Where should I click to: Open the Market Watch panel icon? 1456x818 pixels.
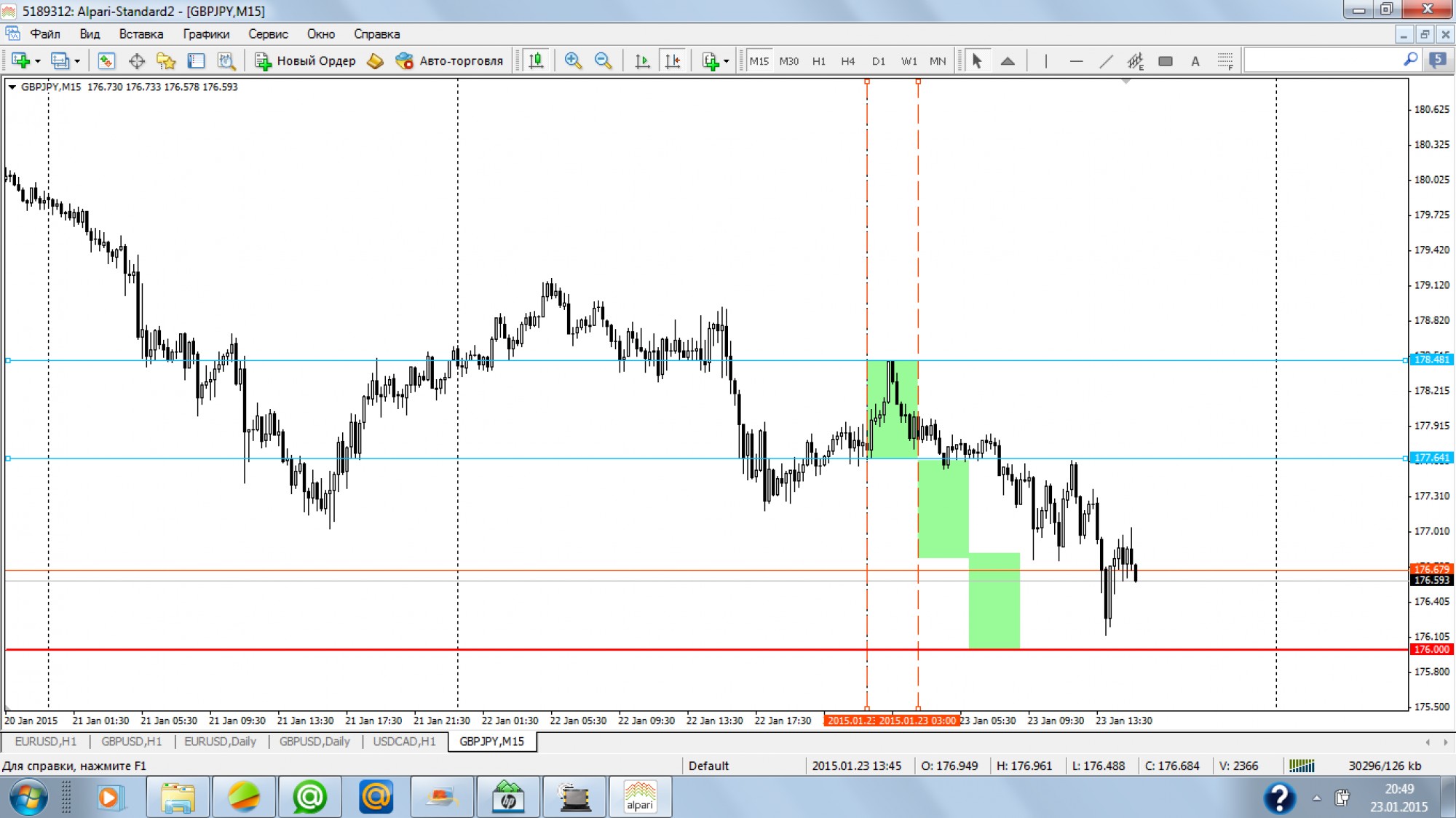(x=106, y=61)
